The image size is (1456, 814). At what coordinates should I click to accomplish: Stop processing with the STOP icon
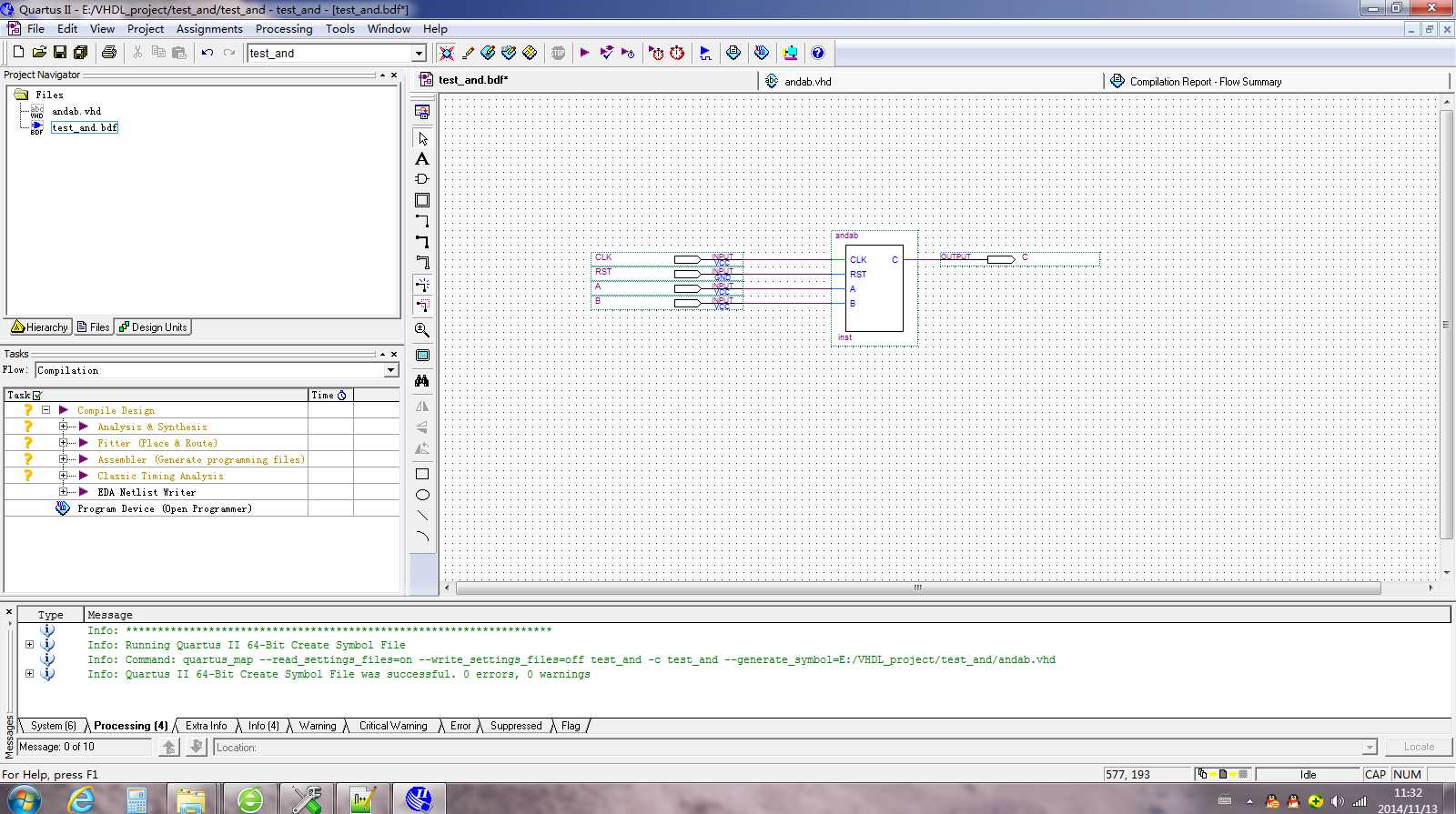click(x=558, y=53)
